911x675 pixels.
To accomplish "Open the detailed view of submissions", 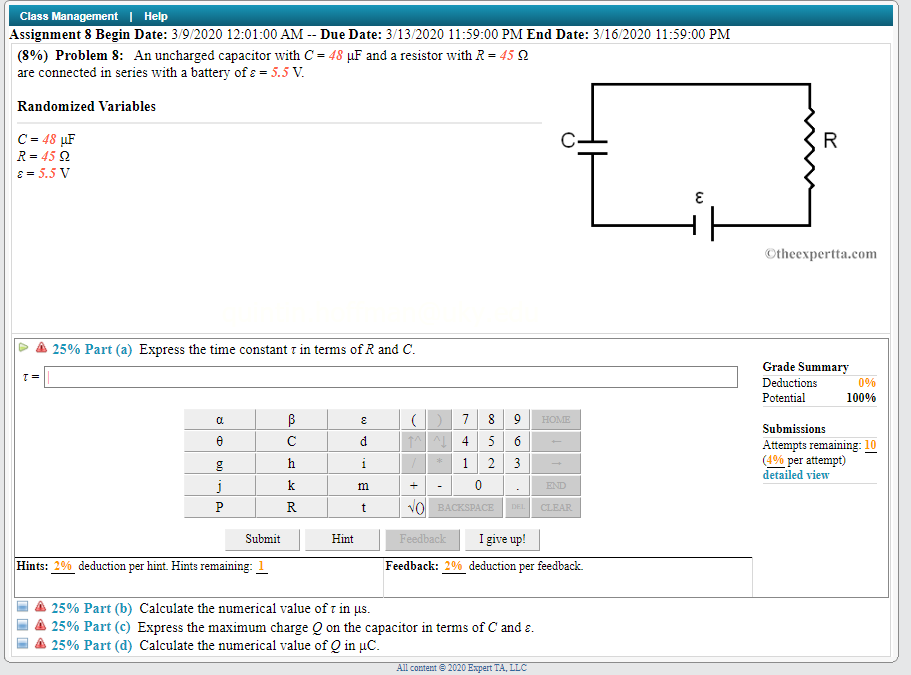I will click(795, 474).
